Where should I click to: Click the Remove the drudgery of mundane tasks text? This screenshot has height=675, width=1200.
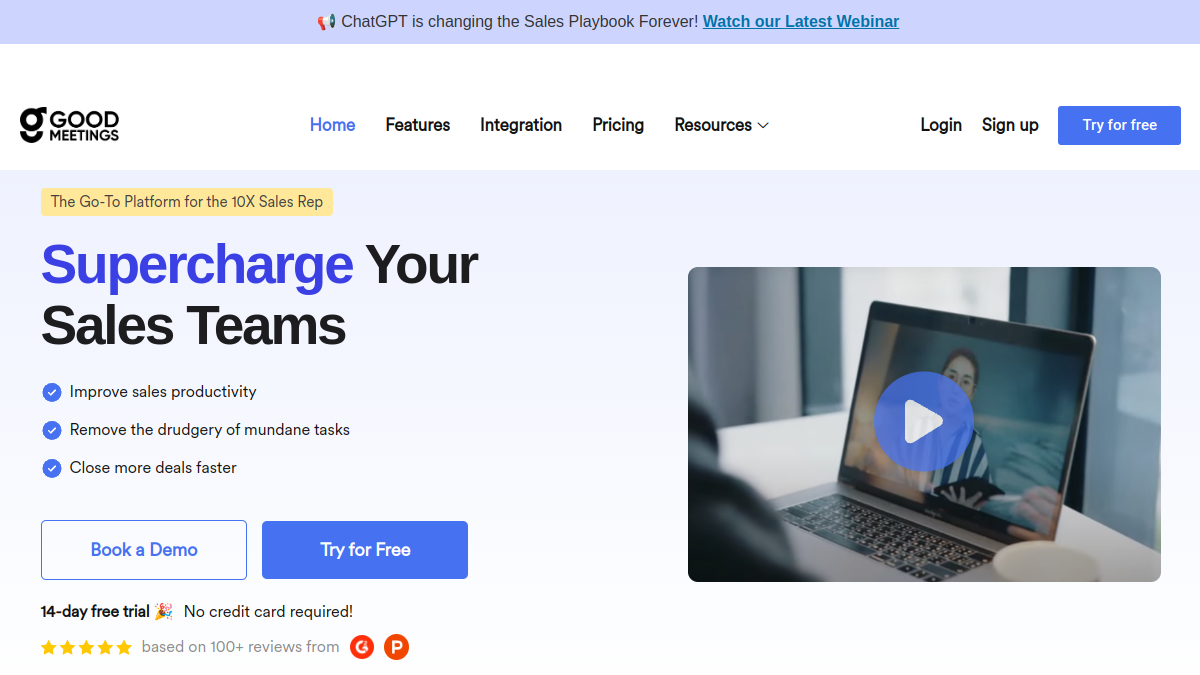(x=210, y=430)
